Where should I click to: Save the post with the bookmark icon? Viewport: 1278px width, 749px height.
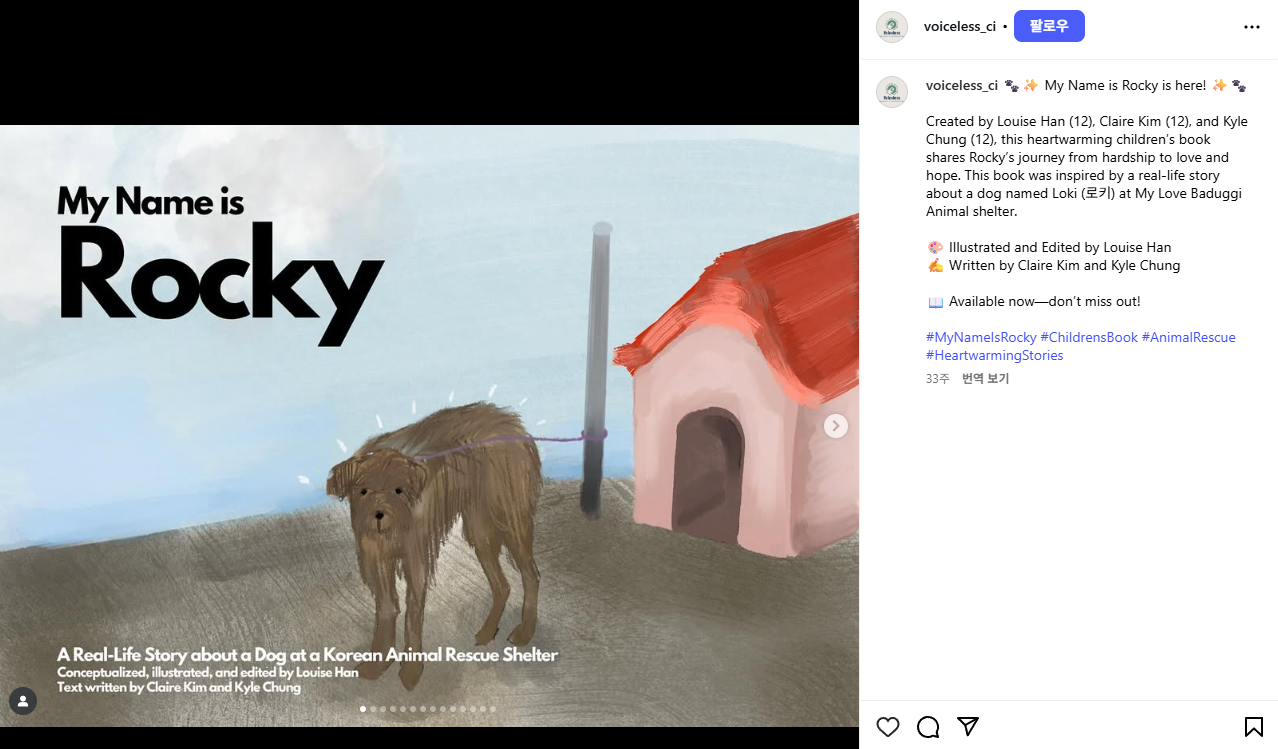pos(1253,727)
